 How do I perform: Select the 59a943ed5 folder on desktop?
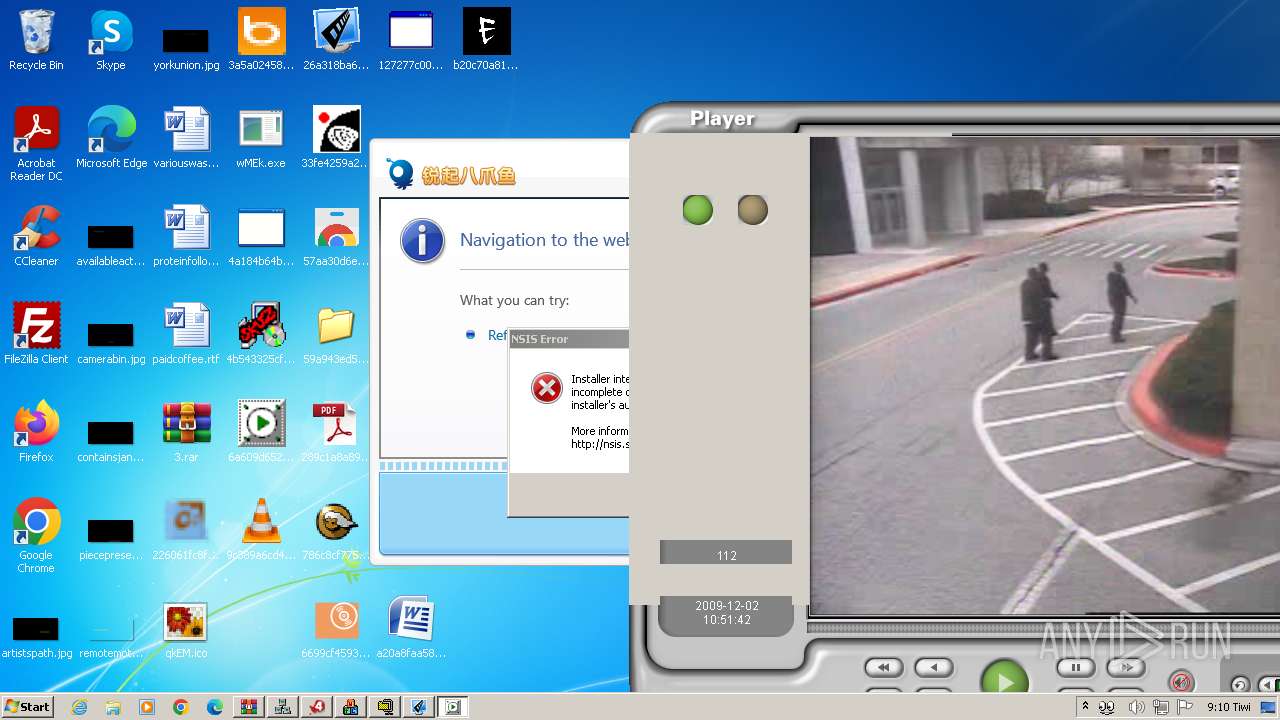336,334
